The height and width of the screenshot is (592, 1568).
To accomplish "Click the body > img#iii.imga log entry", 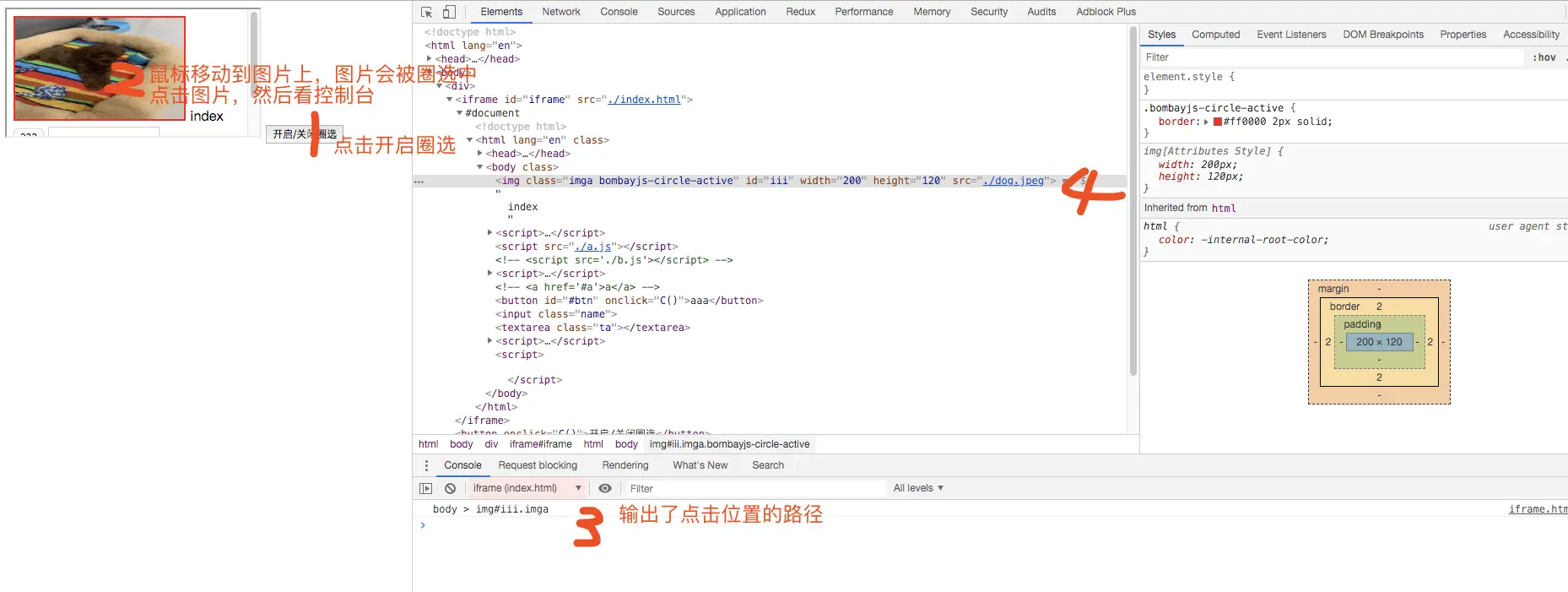I will tap(490, 509).
